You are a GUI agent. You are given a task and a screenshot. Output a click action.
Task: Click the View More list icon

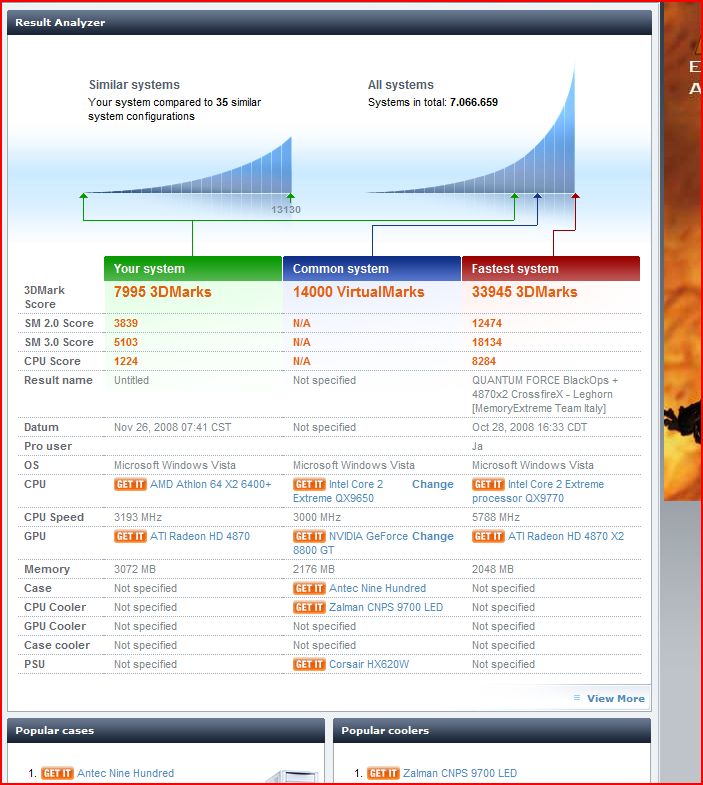(x=577, y=698)
